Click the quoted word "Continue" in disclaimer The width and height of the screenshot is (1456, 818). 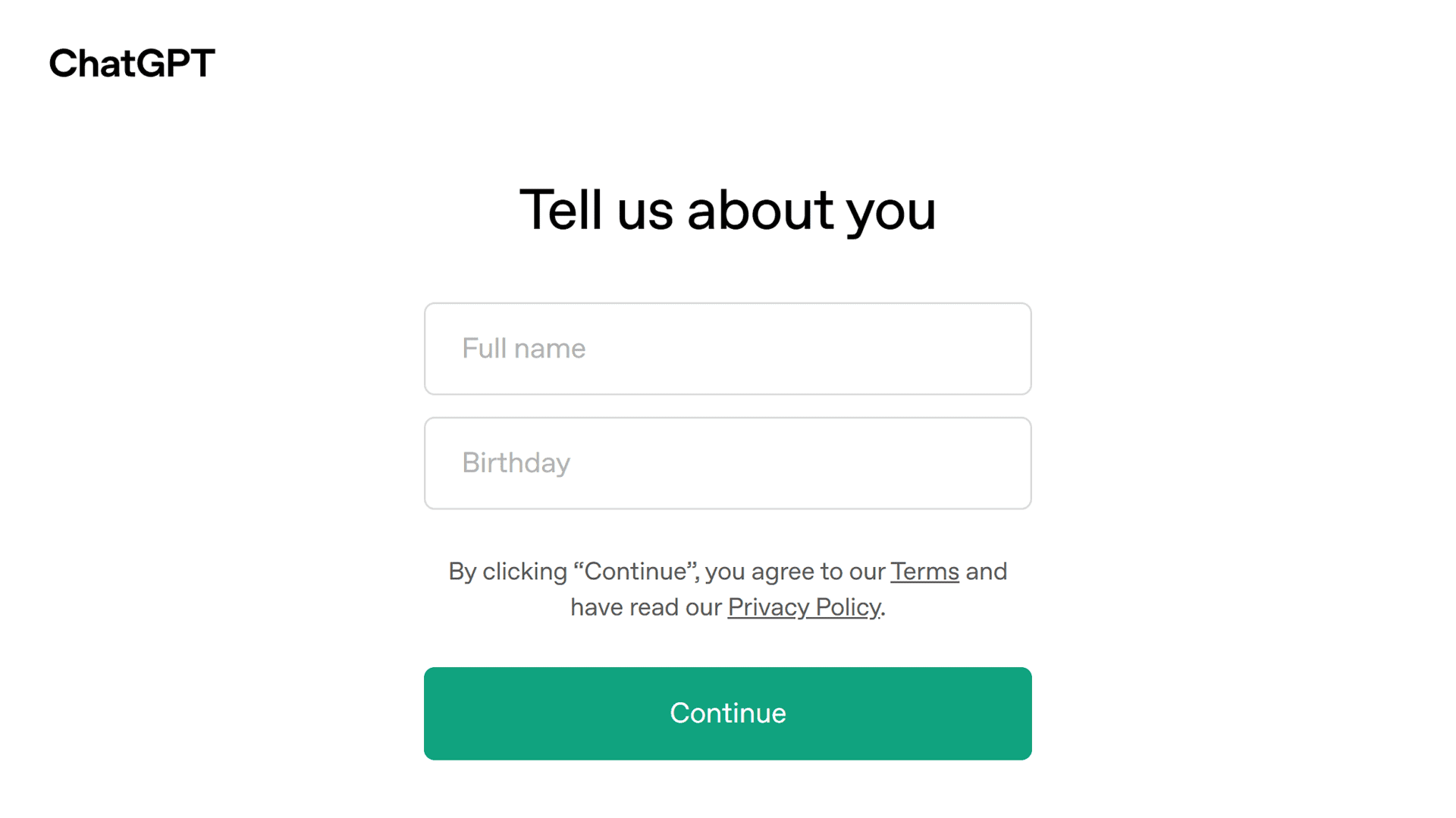click(x=635, y=572)
